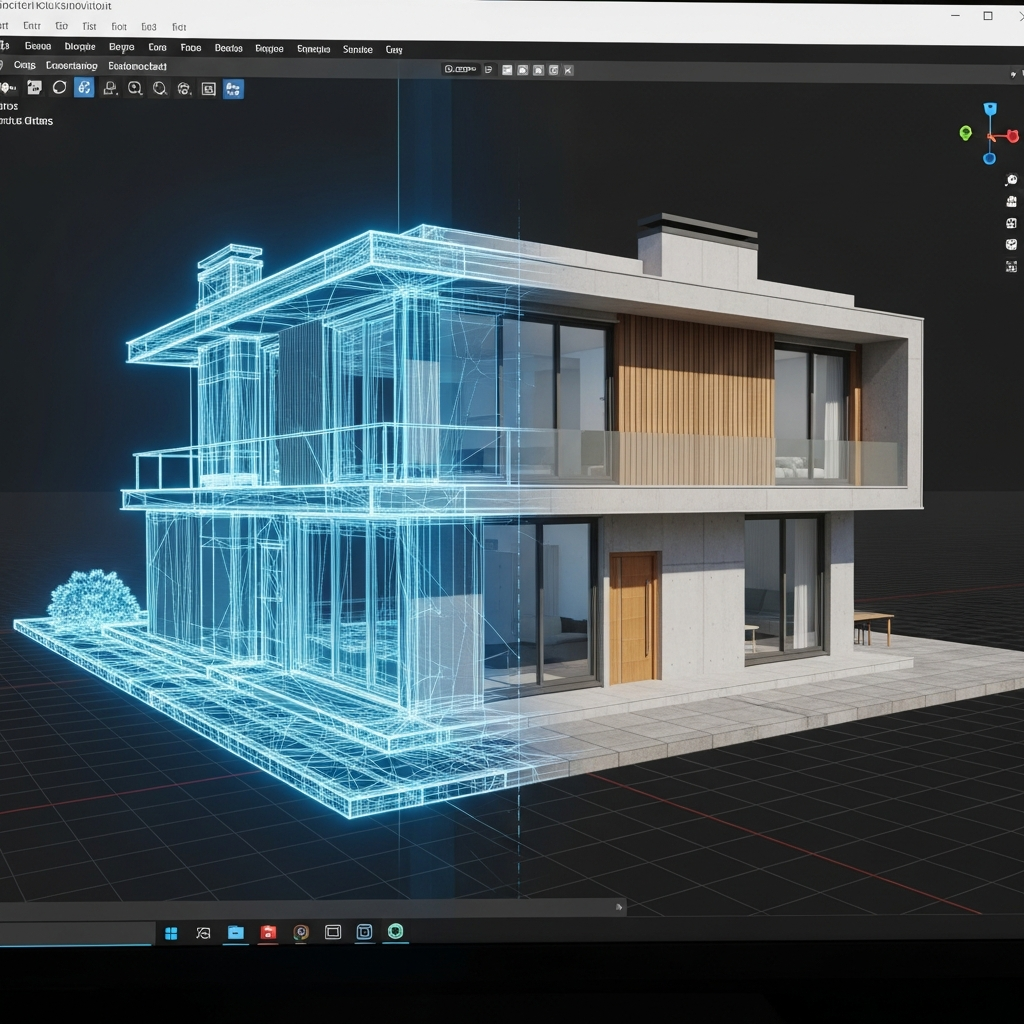Open the Windows Start menu
Image resolution: width=1024 pixels, height=1024 pixels.
click(x=171, y=933)
